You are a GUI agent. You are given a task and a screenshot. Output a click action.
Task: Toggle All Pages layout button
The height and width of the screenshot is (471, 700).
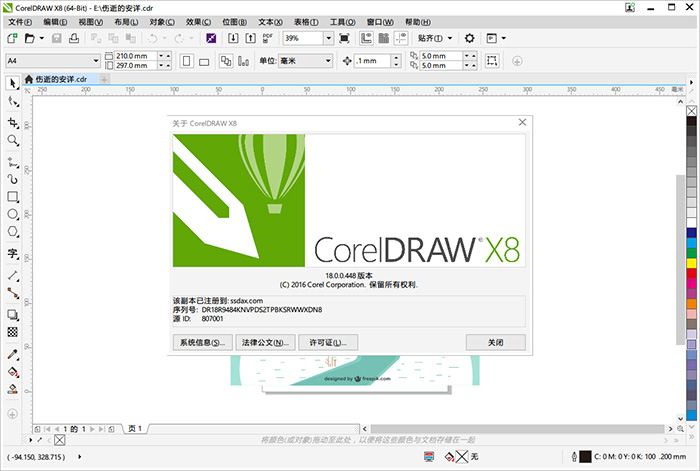[226, 61]
